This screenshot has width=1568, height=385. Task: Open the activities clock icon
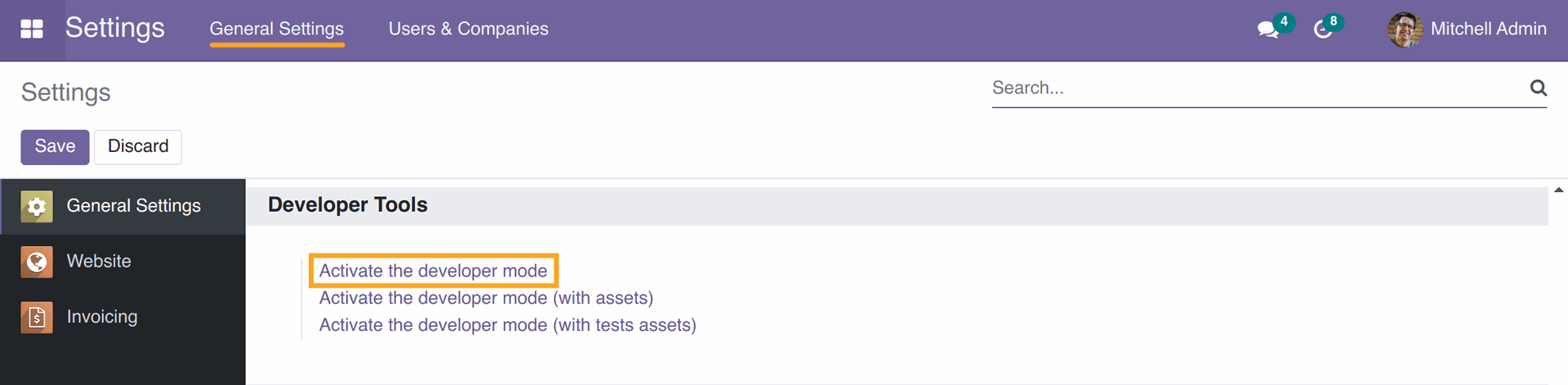coord(1323,30)
